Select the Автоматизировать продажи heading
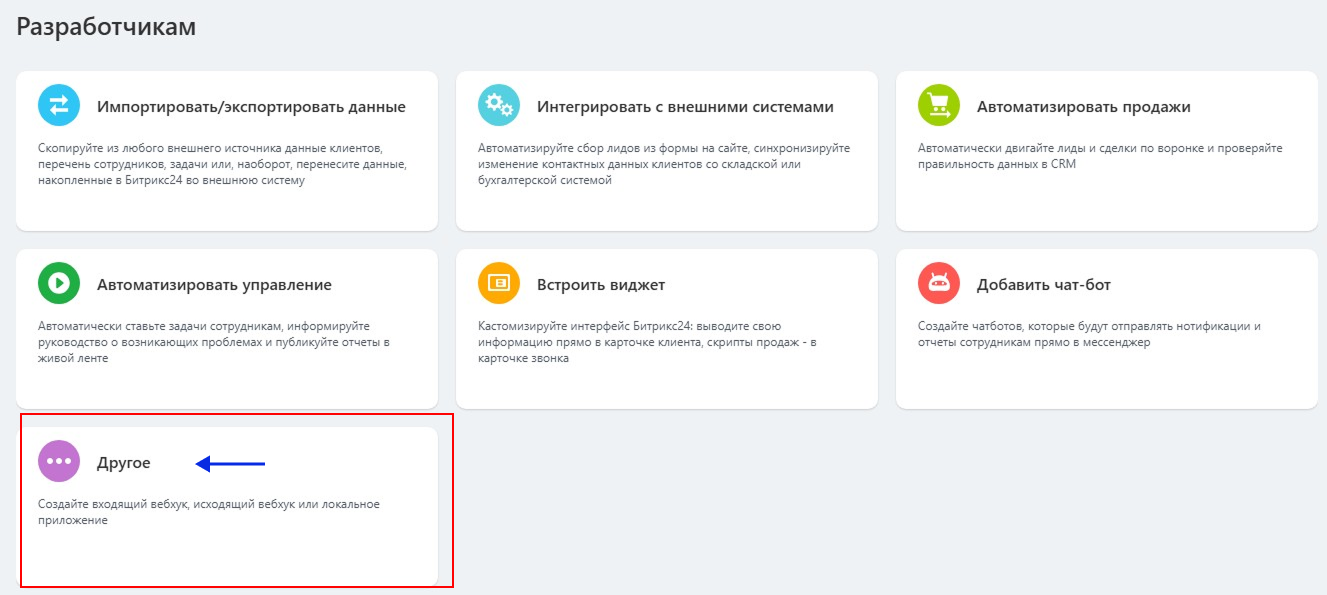The height and width of the screenshot is (595, 1327). [1084, 107]
